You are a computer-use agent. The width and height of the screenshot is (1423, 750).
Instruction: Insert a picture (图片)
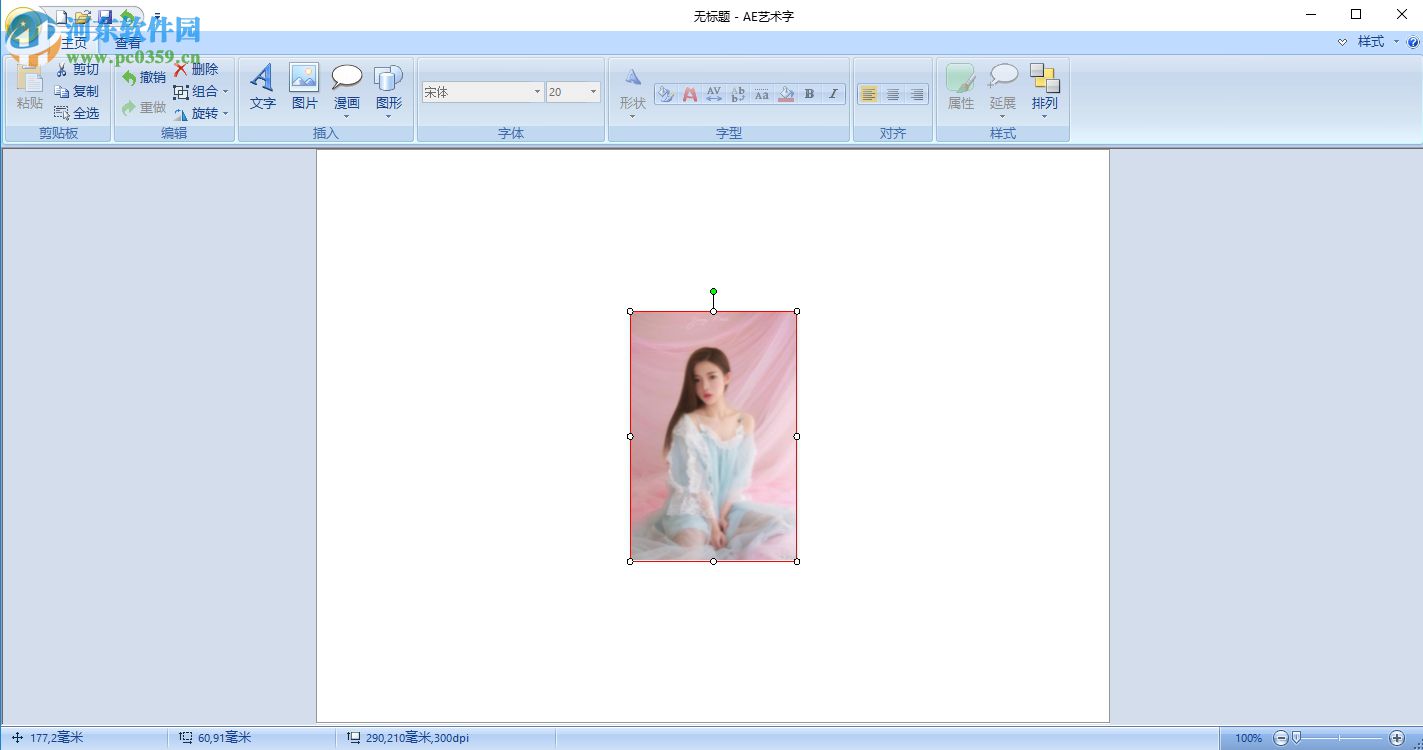pos(304,88)
